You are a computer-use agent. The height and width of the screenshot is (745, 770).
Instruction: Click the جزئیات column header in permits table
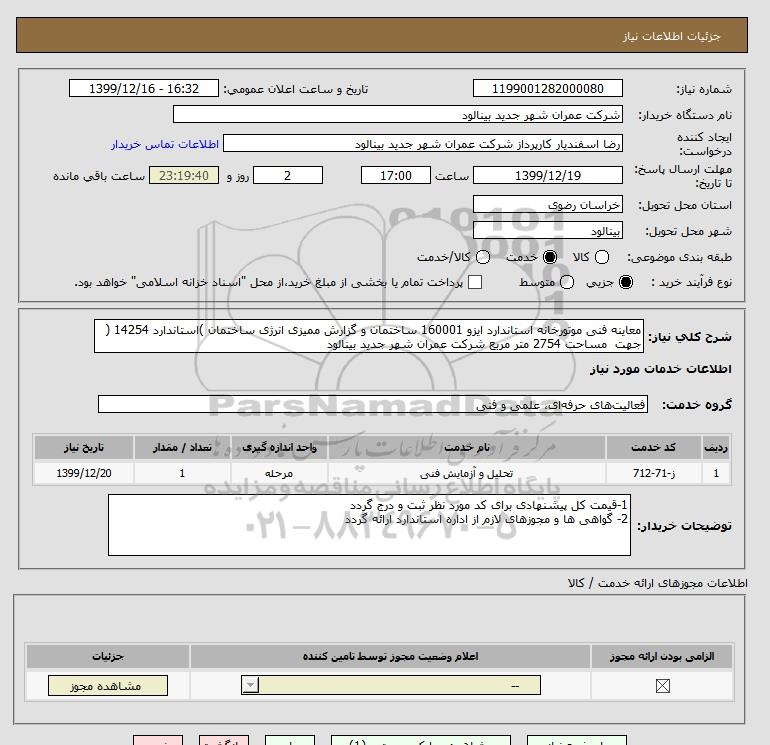point(108,656)
